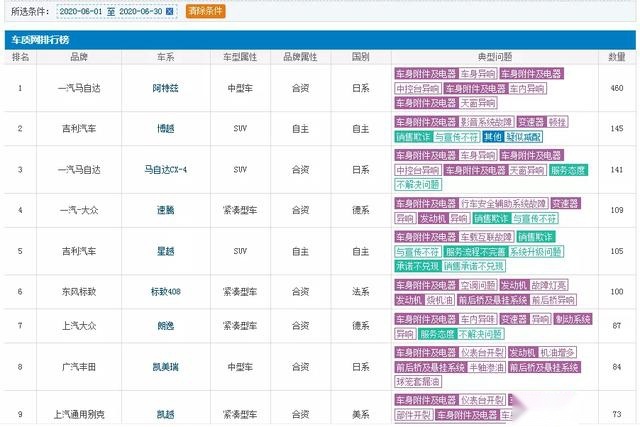This screenshot has width=640, height=427.
Task: Select the 天窗异响 tag in 阿特兹 row
Action: coord(478,103)
